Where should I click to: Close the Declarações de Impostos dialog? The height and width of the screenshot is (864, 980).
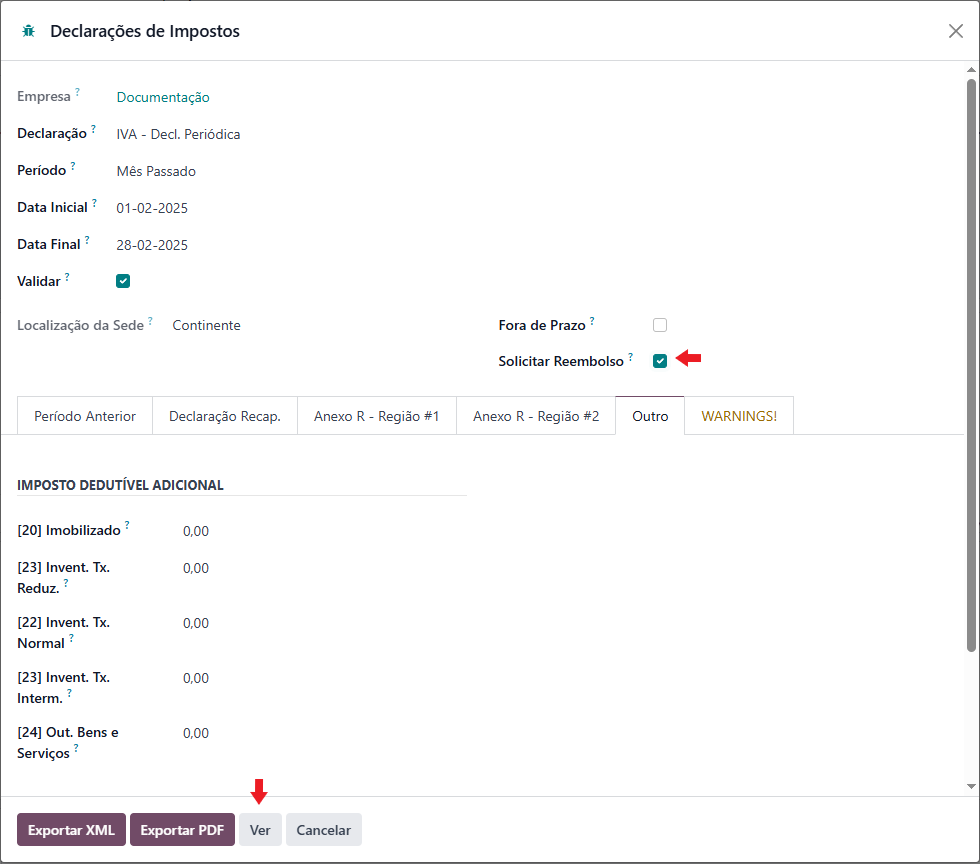click(955, 31)
